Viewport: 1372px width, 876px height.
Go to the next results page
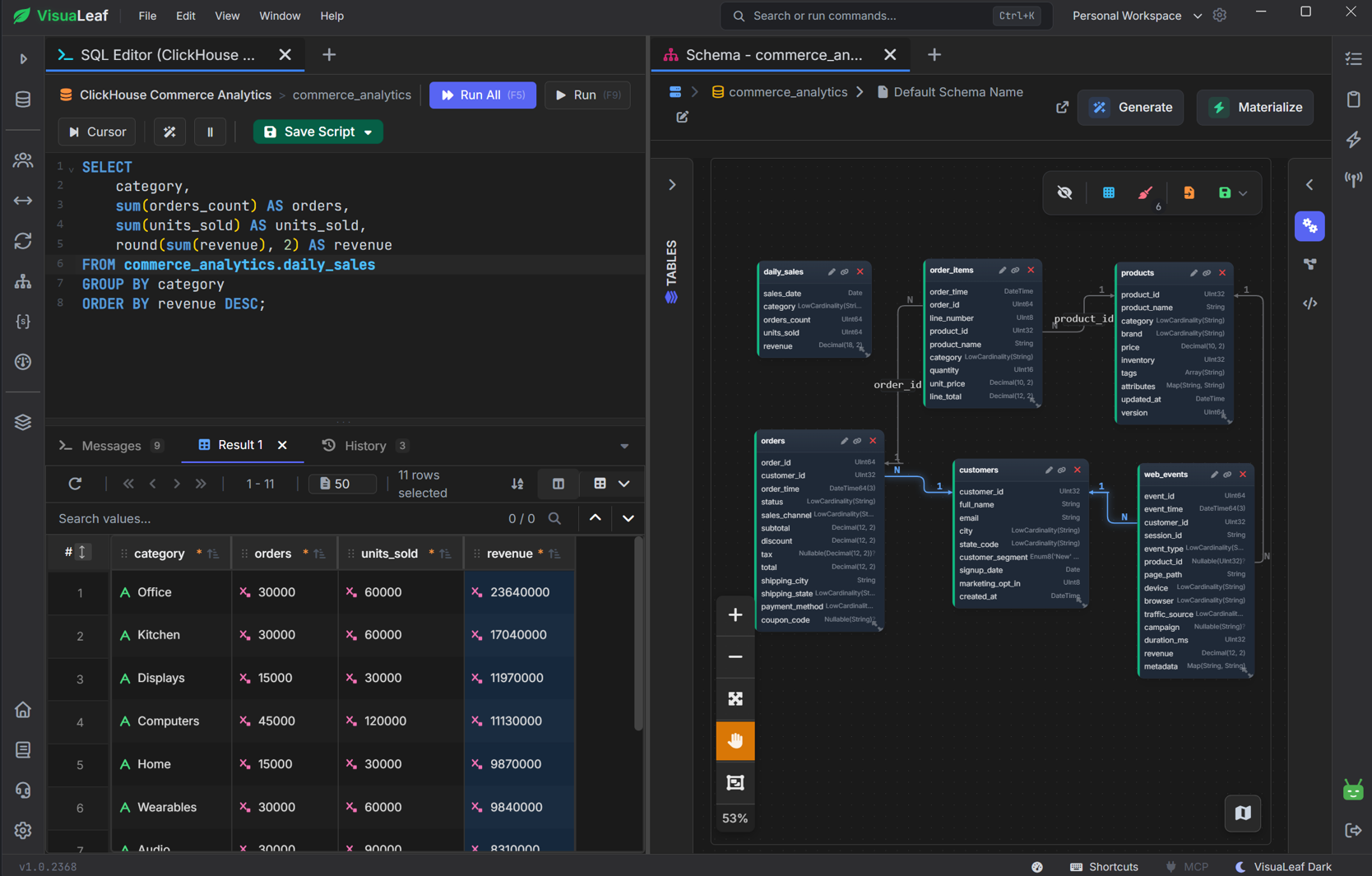coord(177,484)
